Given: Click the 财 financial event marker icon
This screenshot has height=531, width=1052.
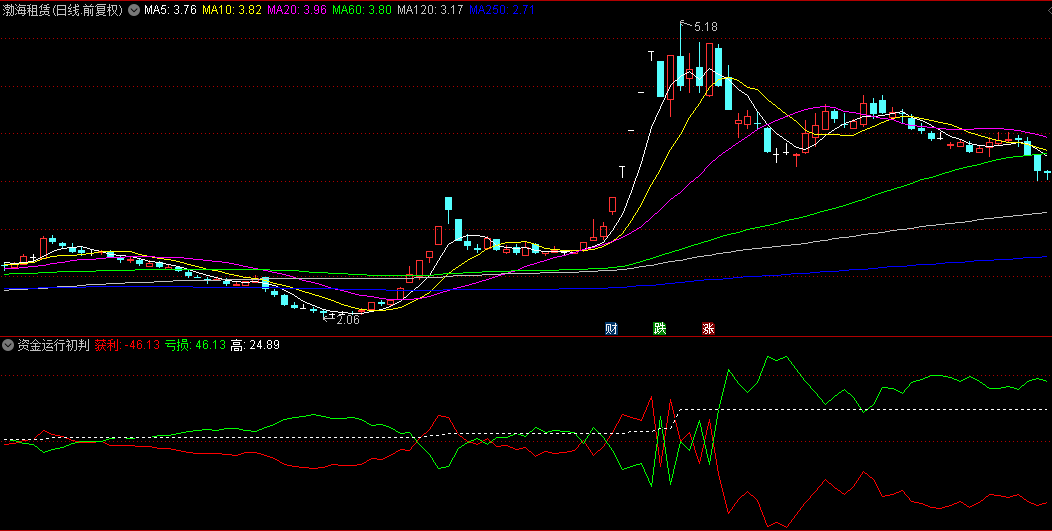Looking at the screenshot, I should (x=611, y=328).
